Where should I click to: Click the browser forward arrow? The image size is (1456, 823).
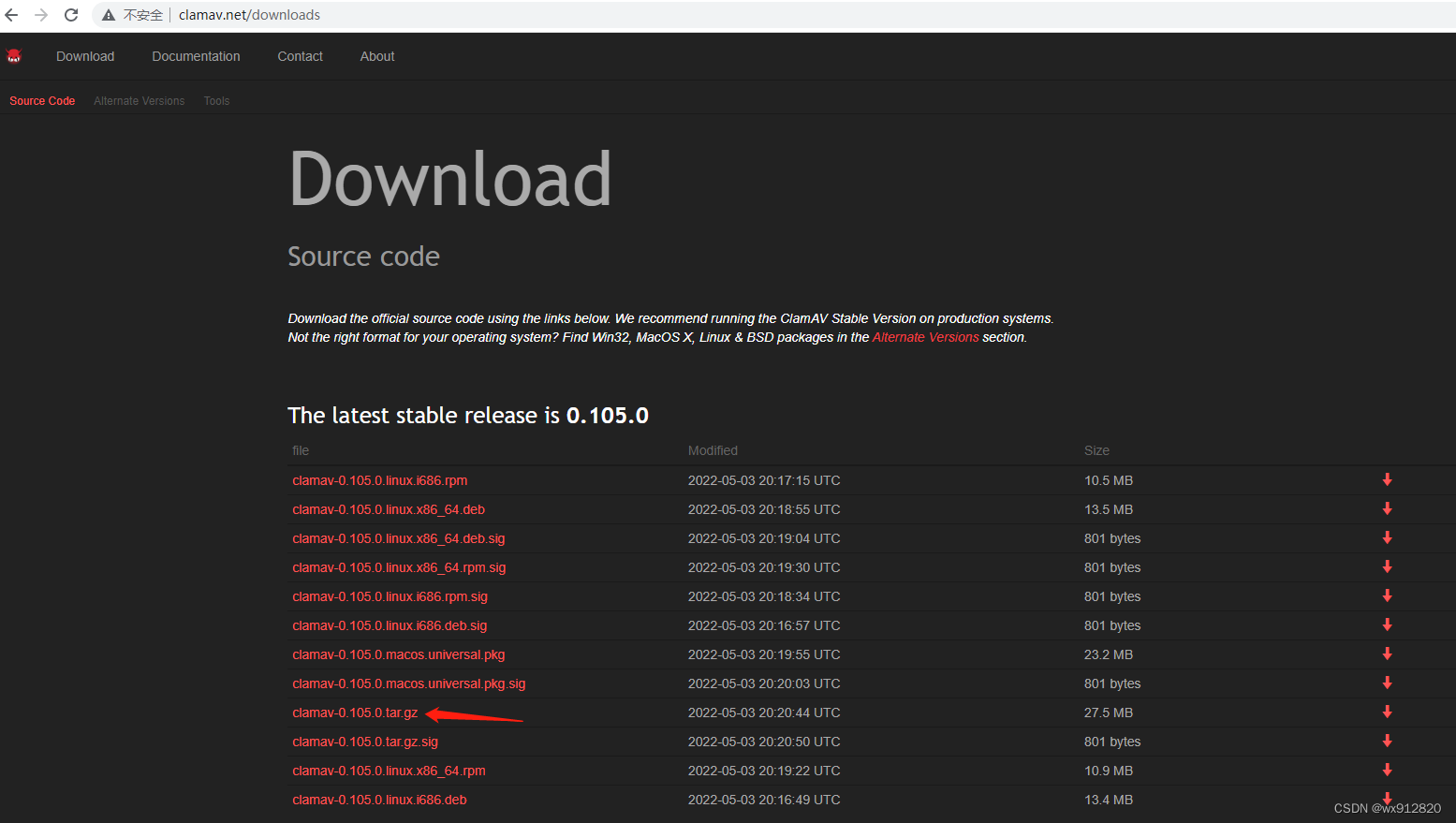point(41,15)
